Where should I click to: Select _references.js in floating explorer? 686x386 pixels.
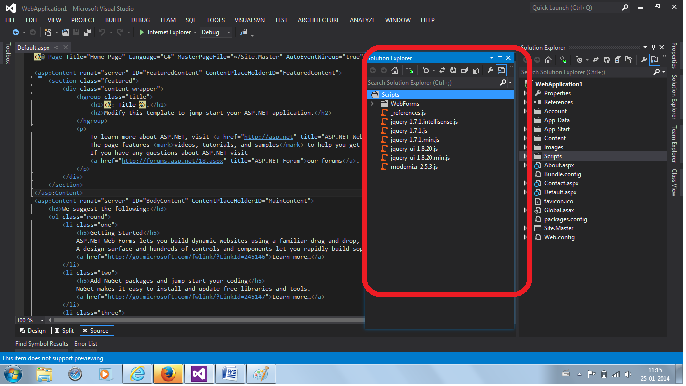(408, 113)
